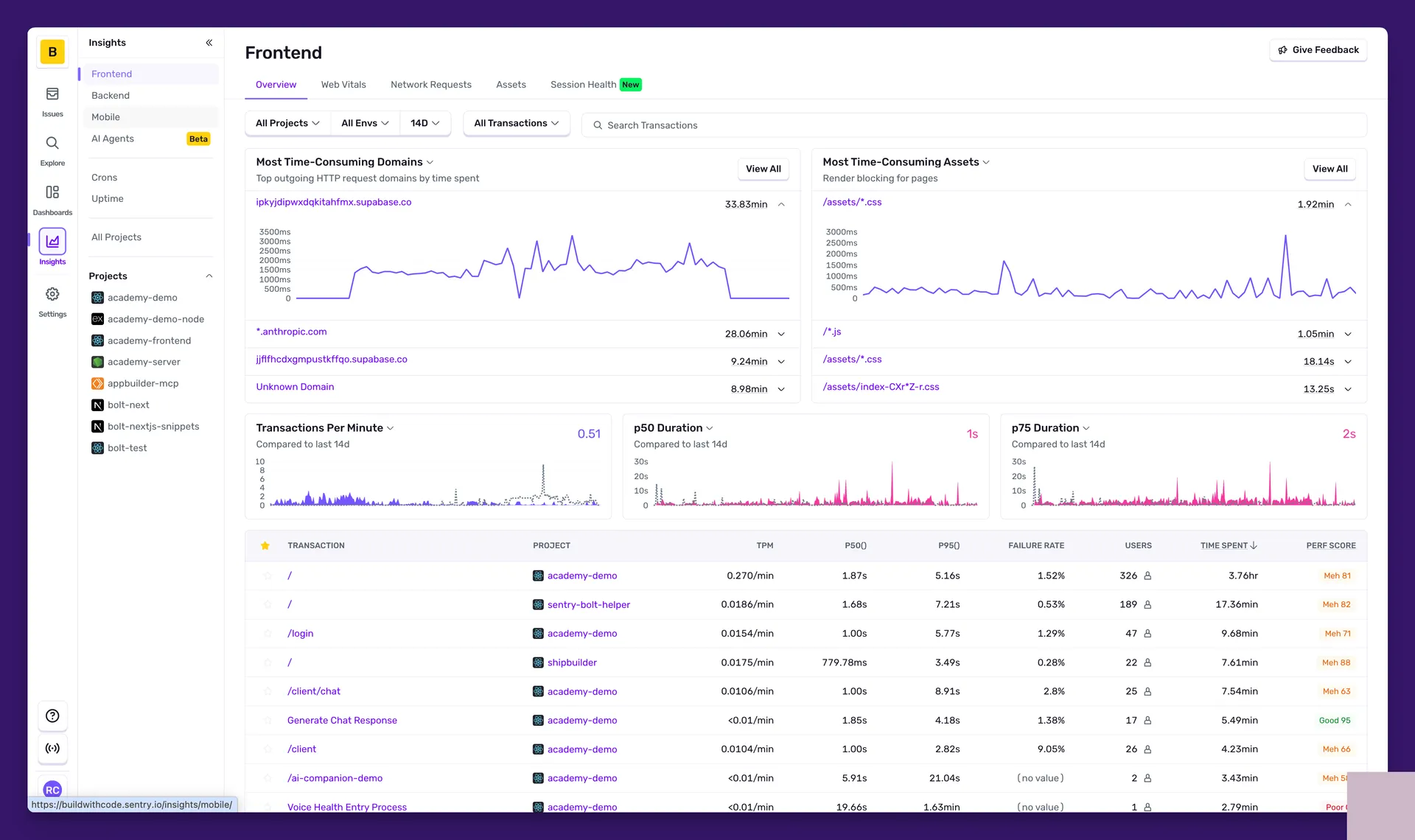
Task: Star the Generate Chat Response transaction
Action: [x=267, y=720]
